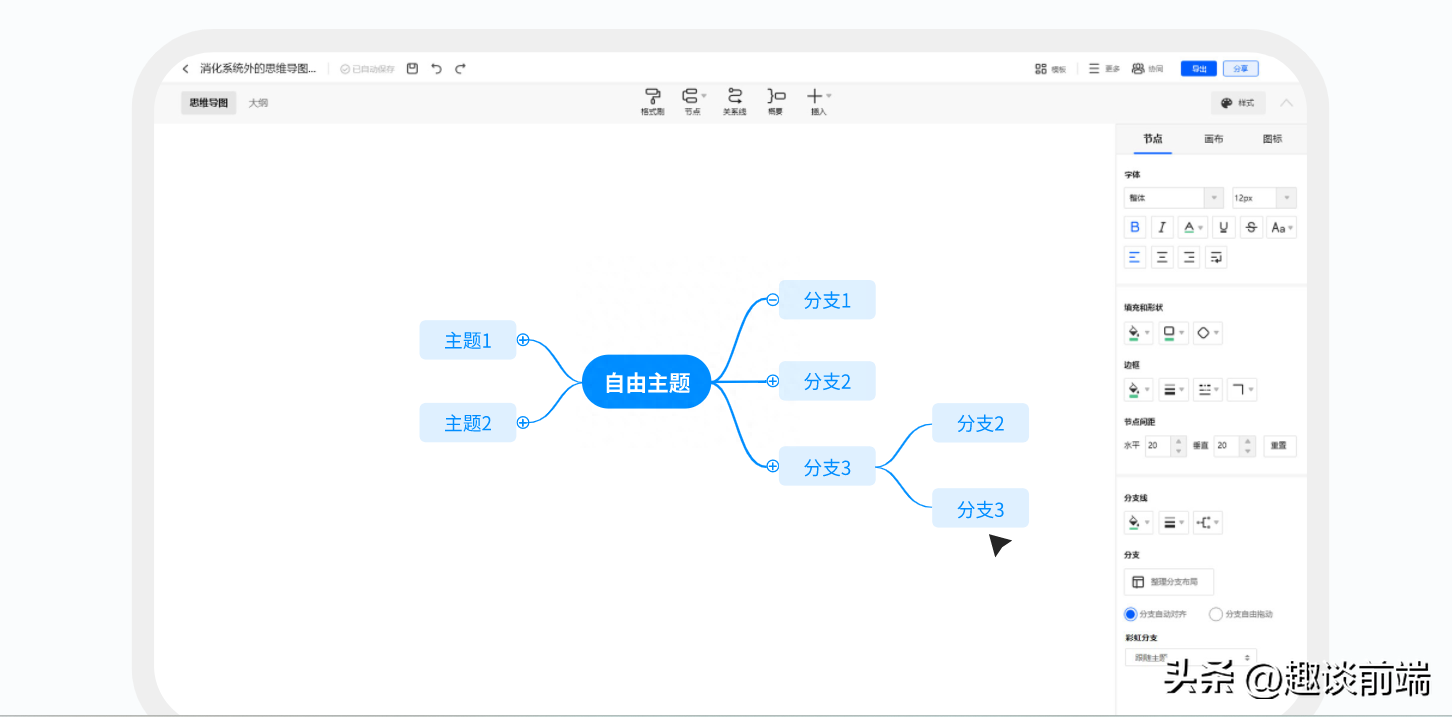Open the branch line style dropdown

pyautogui.click(x=1208, y=522)
